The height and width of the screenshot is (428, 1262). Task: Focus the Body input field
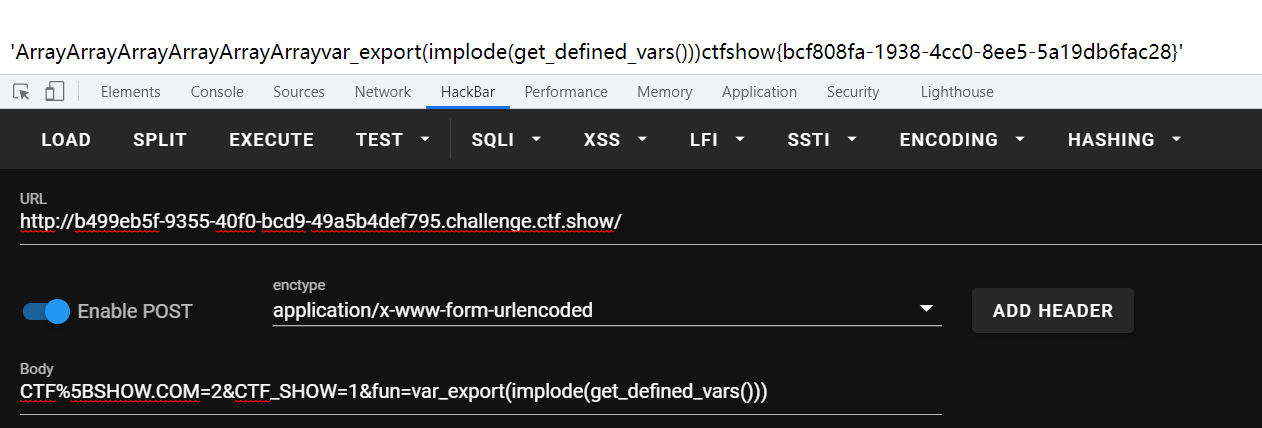[481, 391]
